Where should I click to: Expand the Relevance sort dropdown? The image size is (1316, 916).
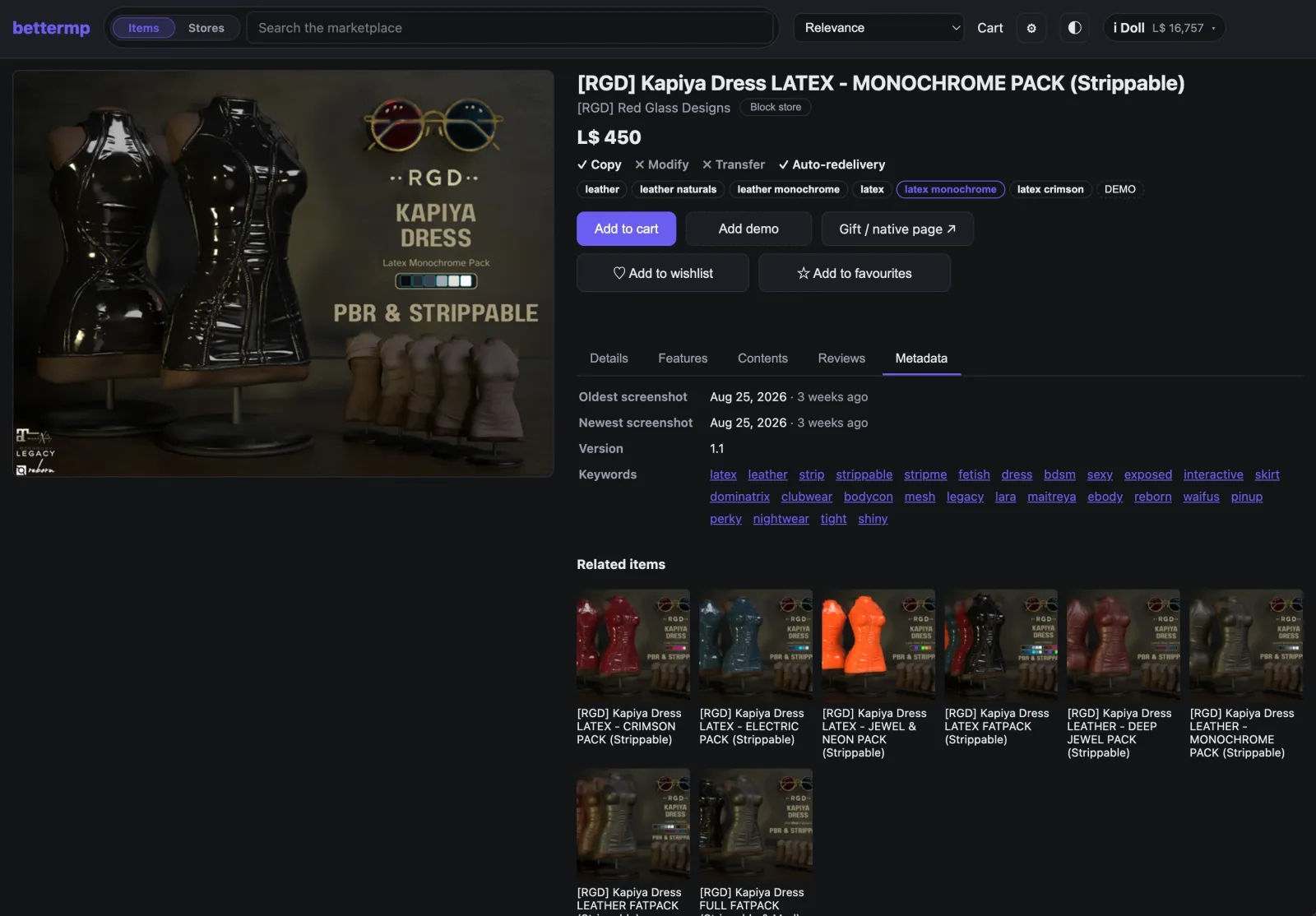click(878, 28)
